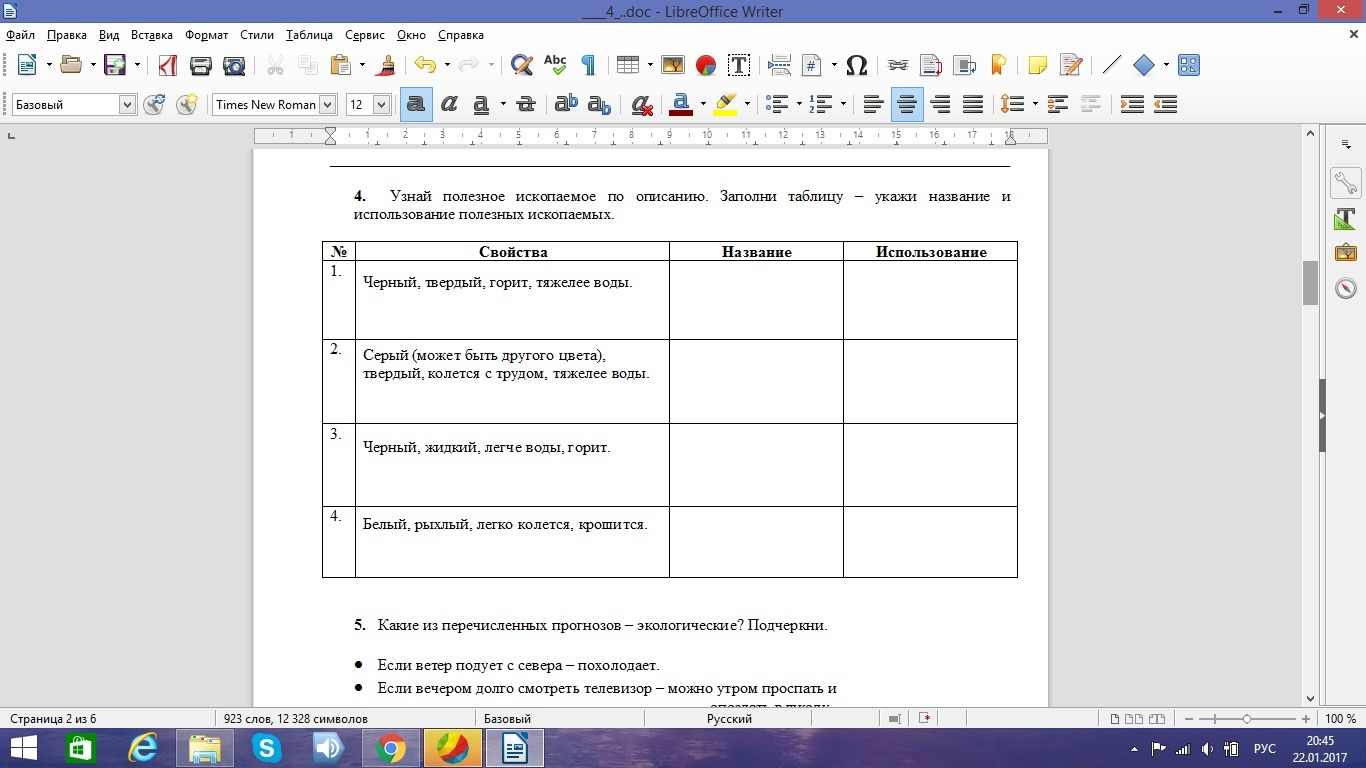Open the Times New Roman font dropdown
This screenshot has height=768, width=1366.
[x=328, y=104]
